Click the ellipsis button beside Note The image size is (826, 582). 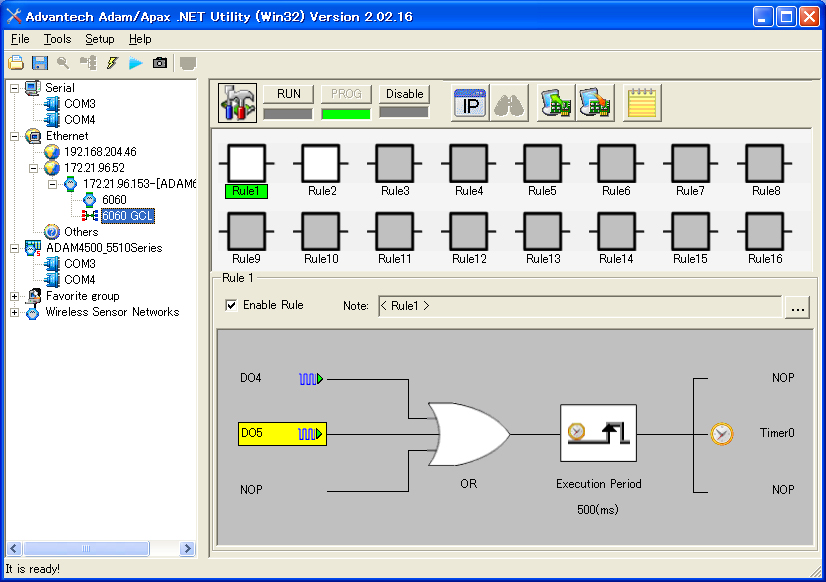(x=798, y=307)
